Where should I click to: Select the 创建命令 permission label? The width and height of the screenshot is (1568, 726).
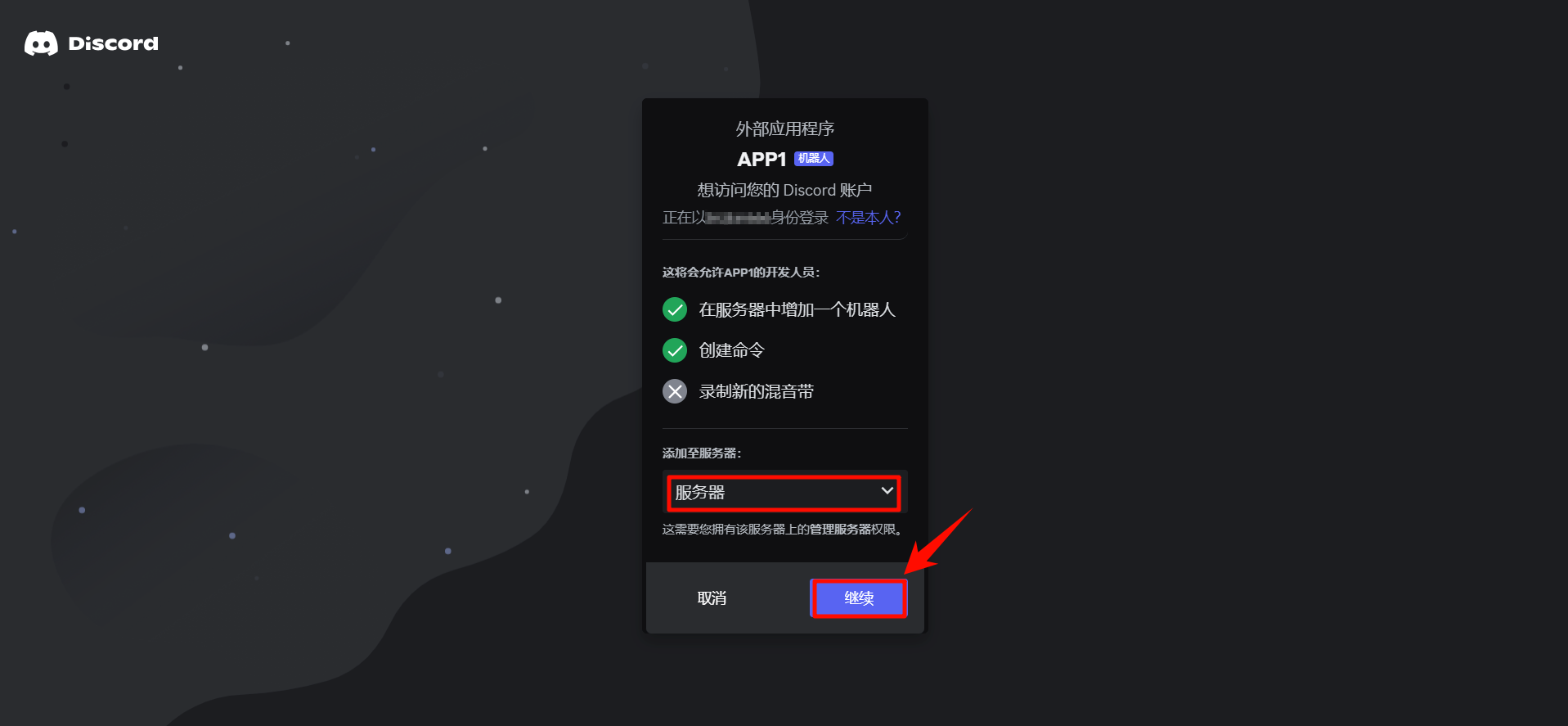[x=732, y=350]
